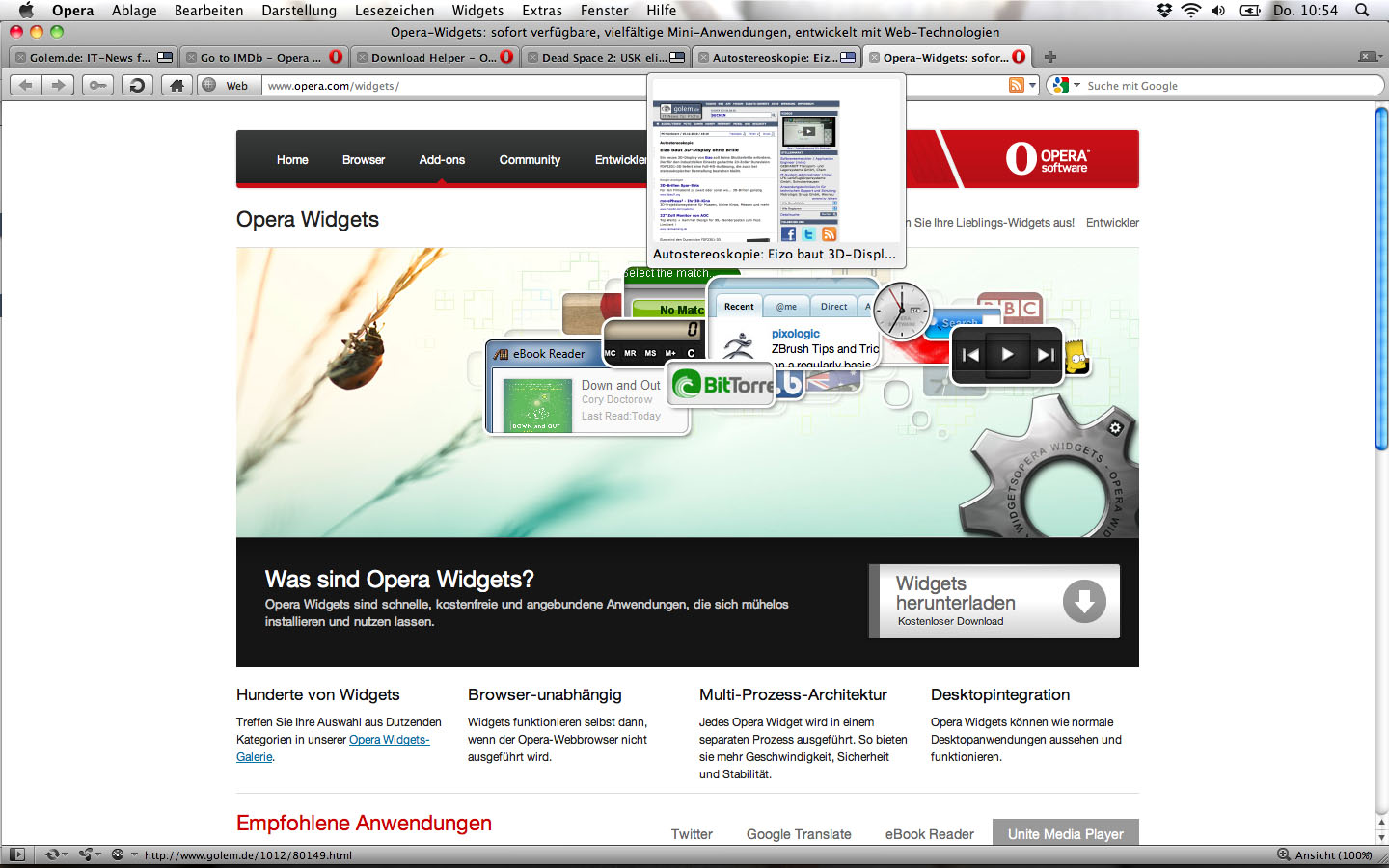Image resolution: width=1389 pixels, height=868 pixels.
Task: Click the password wand key icon
Action: pyautogui.click(x=97, y=86)
